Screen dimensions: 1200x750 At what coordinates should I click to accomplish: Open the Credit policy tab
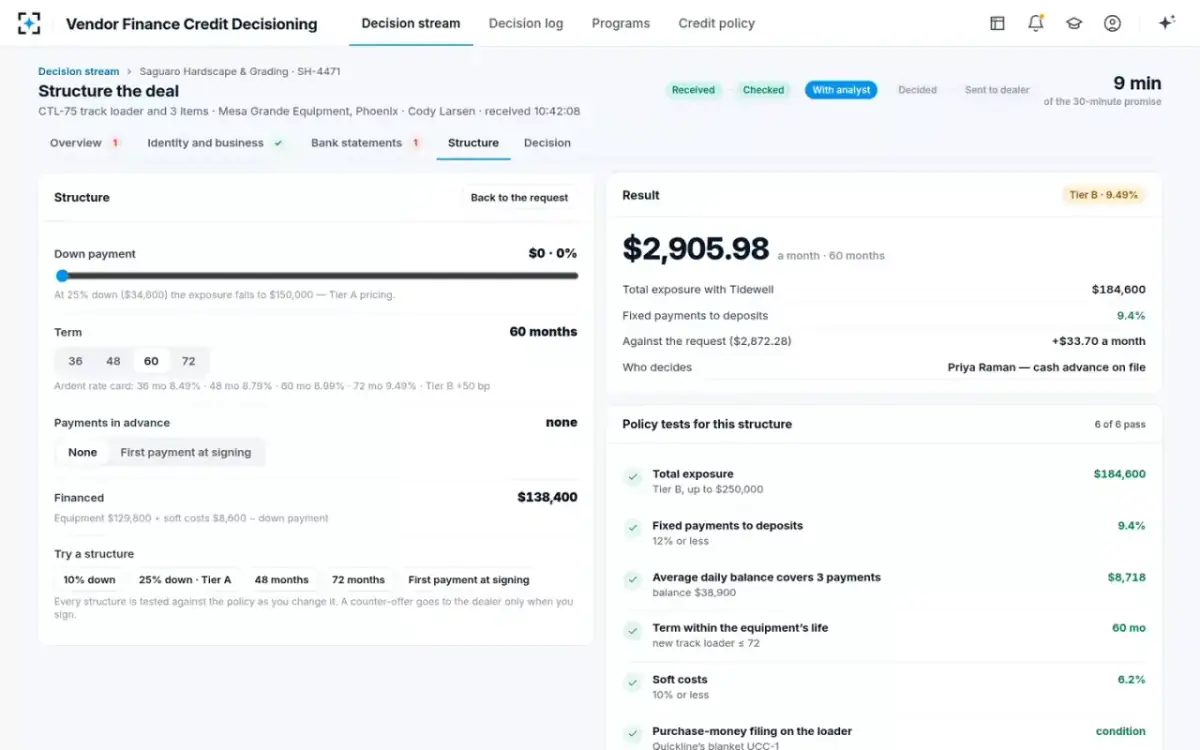[717, 23]
